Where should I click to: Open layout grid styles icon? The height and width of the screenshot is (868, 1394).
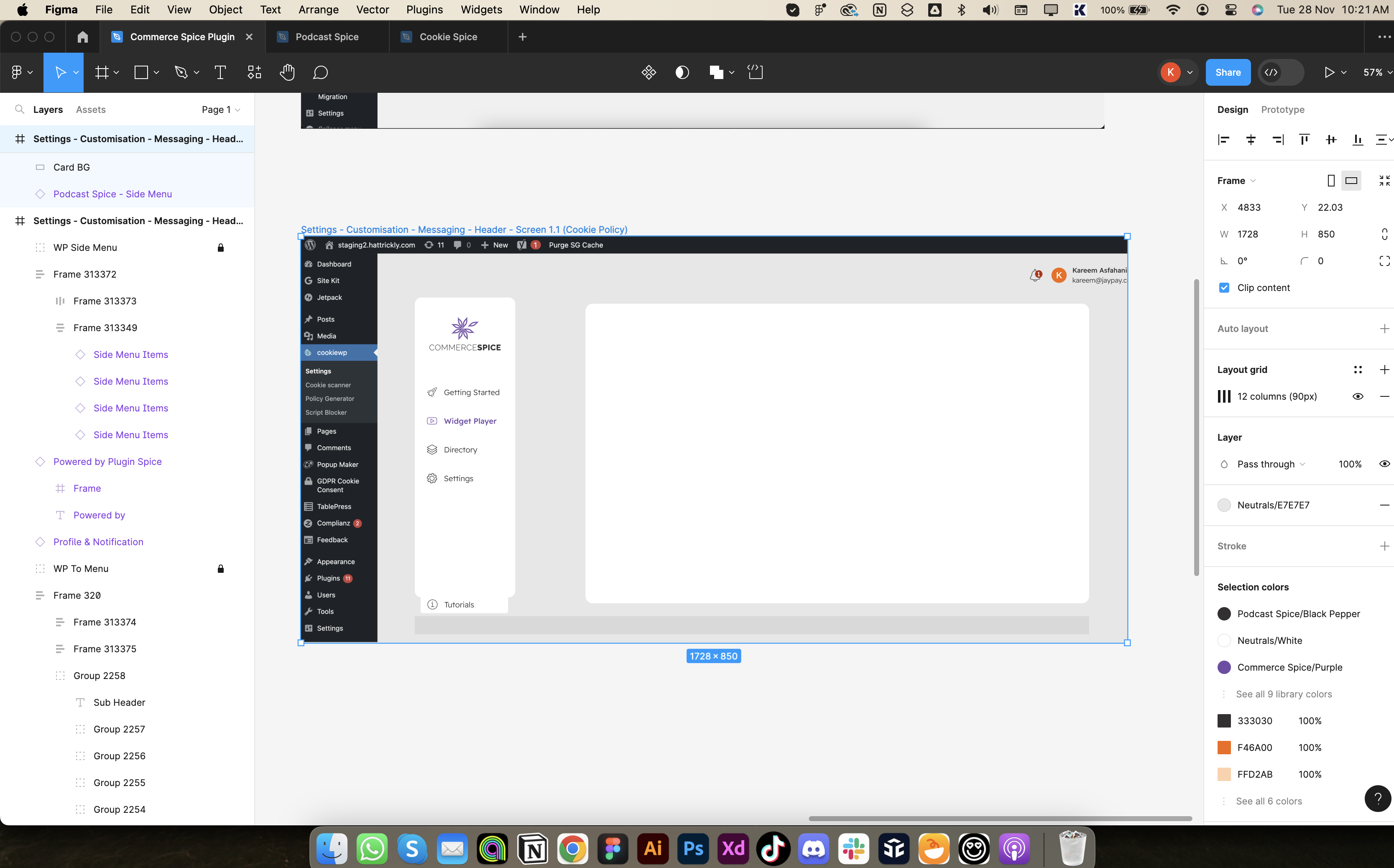click(1357, 370)
